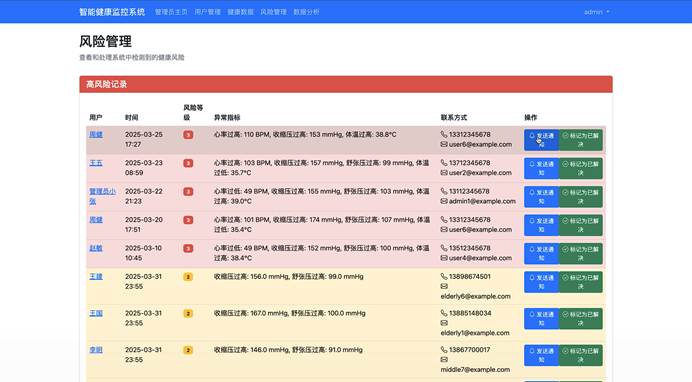Open user link in the 2025-03-25 17:27 row
Screen dimensions: 692x382
(96, 135)
